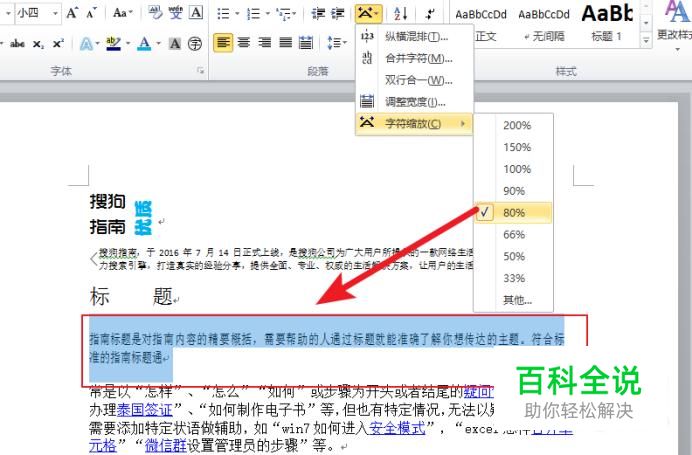Screen dimensions: 692x455
Task: Apply subscript formatting
Action: pos(38,44)
